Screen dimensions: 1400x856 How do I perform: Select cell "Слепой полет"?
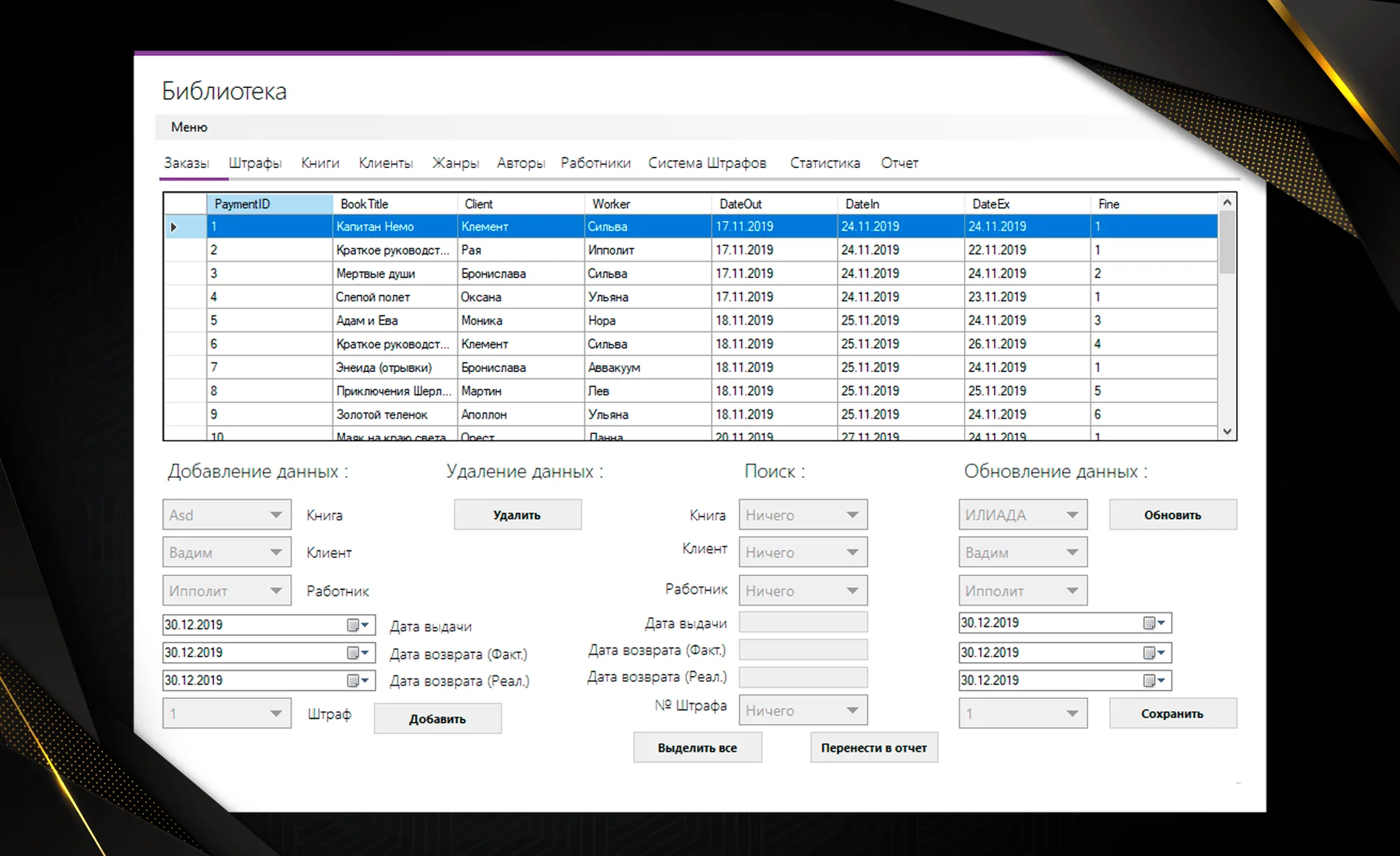tap(395, 297)
